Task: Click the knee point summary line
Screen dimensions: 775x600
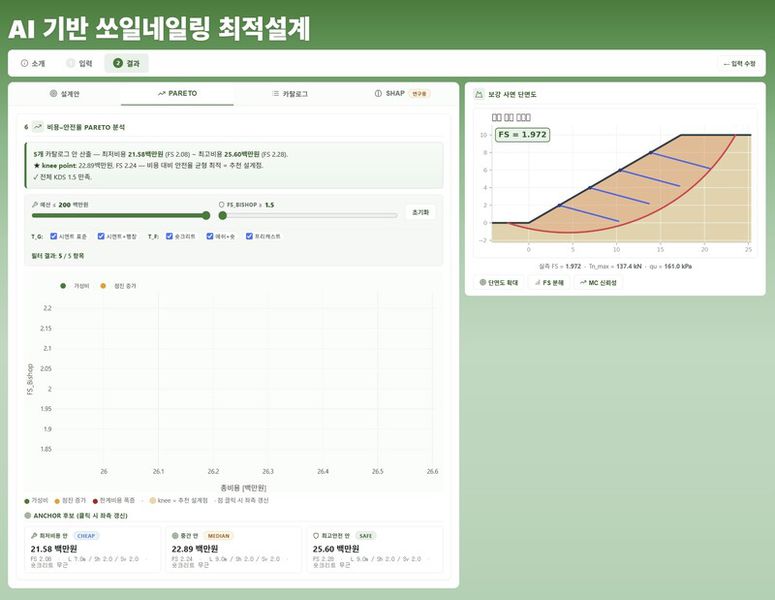Action: coord(148,166)
